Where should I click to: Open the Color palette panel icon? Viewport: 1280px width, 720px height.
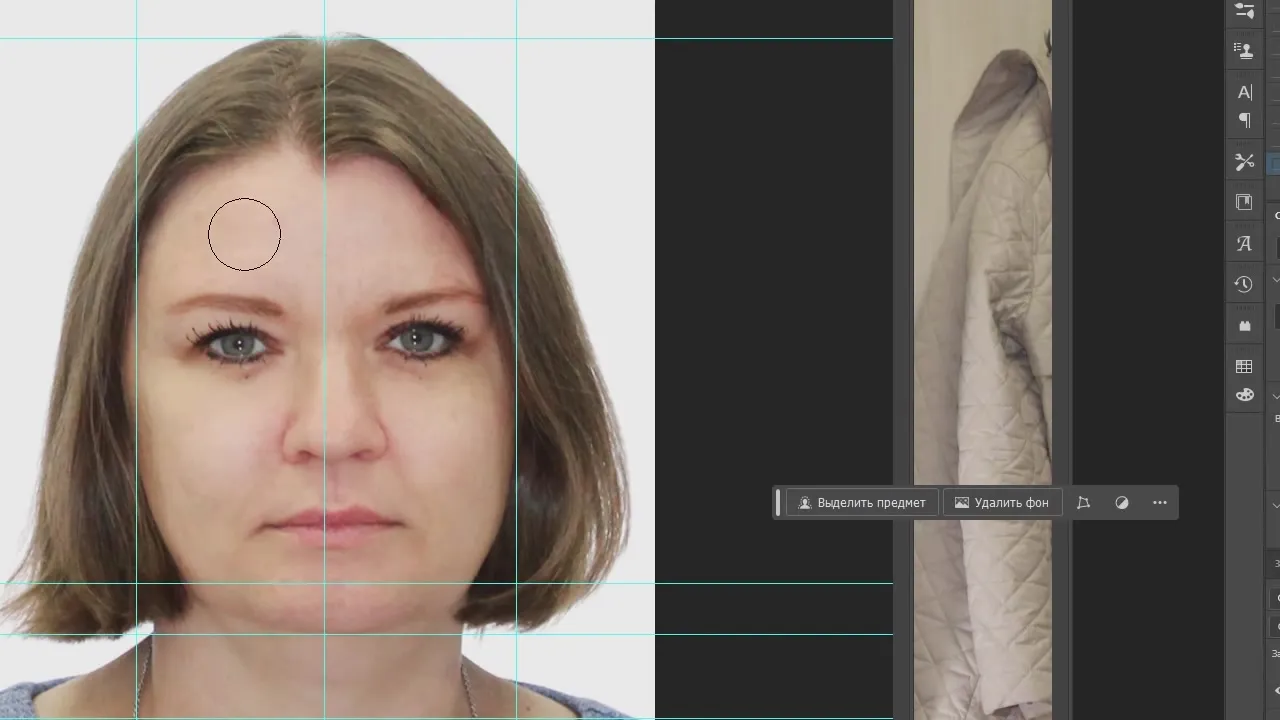click(1244, 395)
